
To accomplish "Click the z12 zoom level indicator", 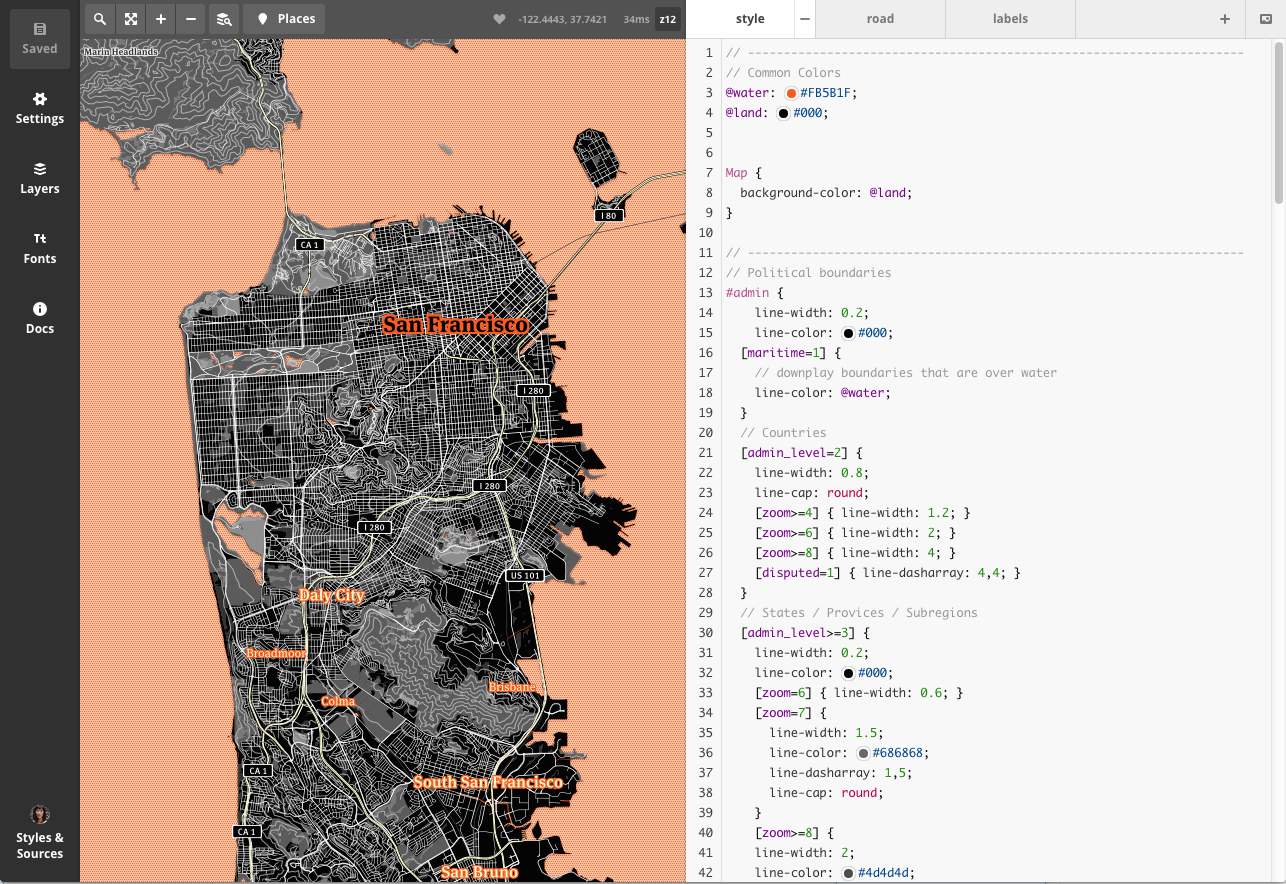I will pos(667,19).
